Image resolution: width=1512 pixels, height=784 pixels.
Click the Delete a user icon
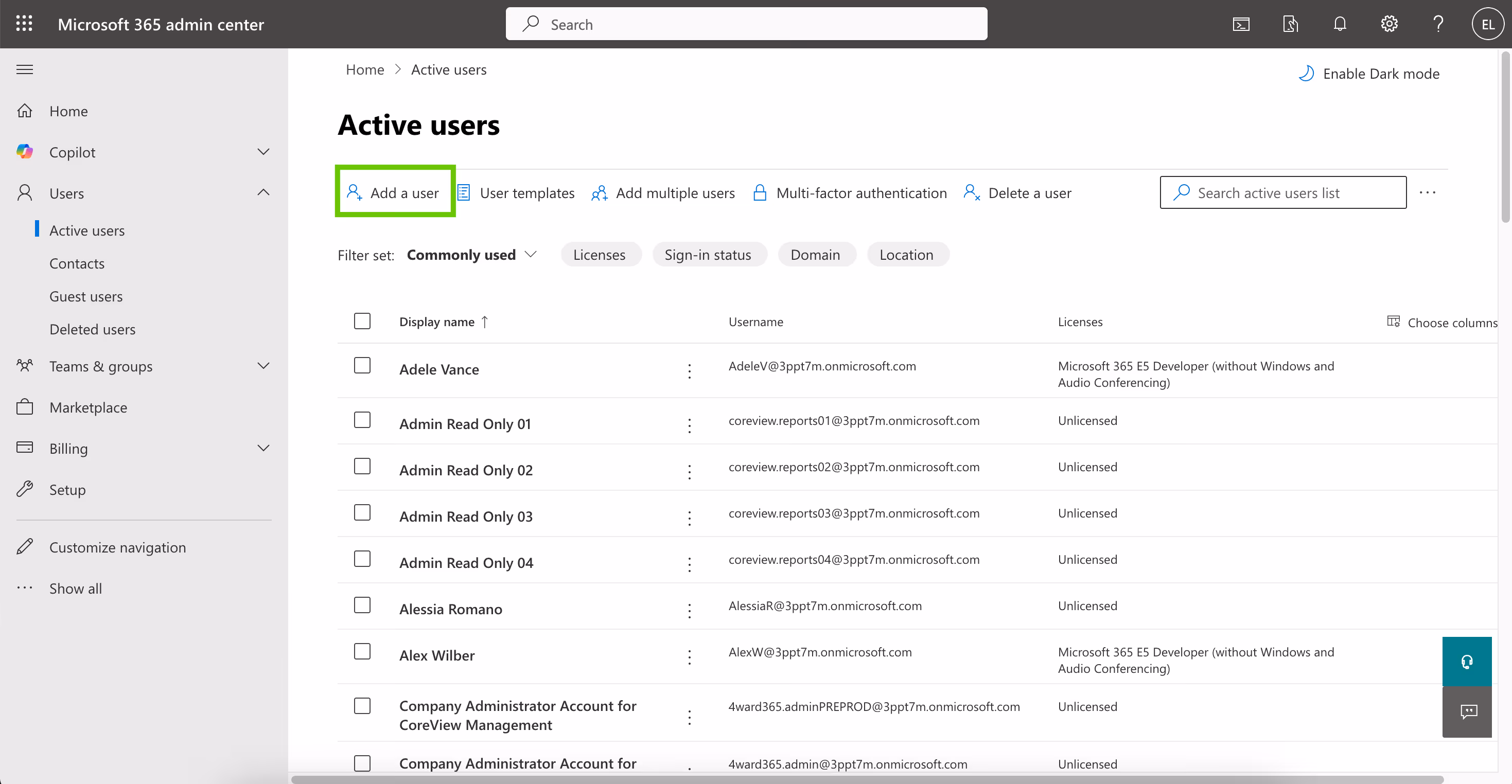pyautogui.click(x=972, y=192)
